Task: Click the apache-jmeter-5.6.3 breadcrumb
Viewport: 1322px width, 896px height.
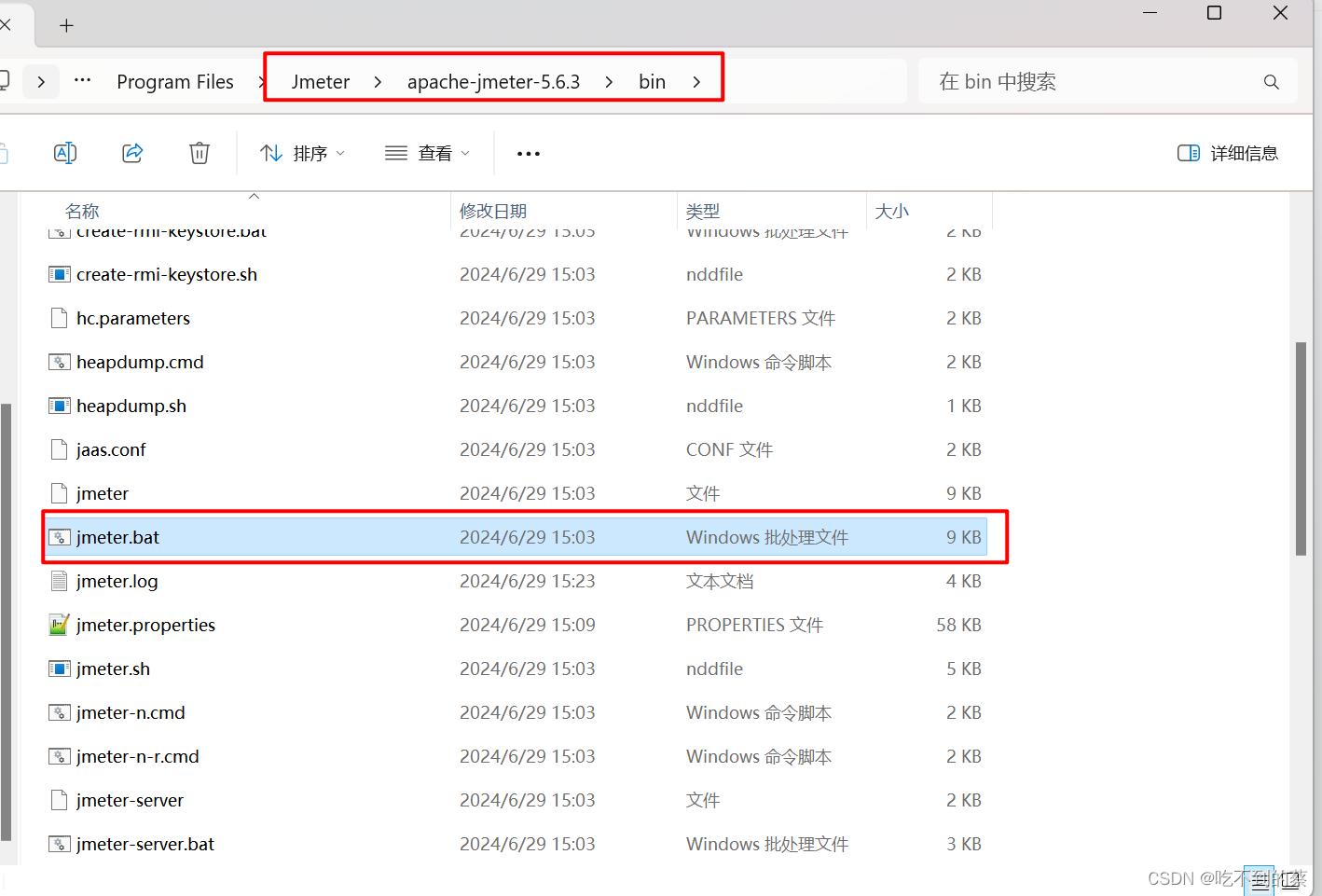Action: point(493,82)
